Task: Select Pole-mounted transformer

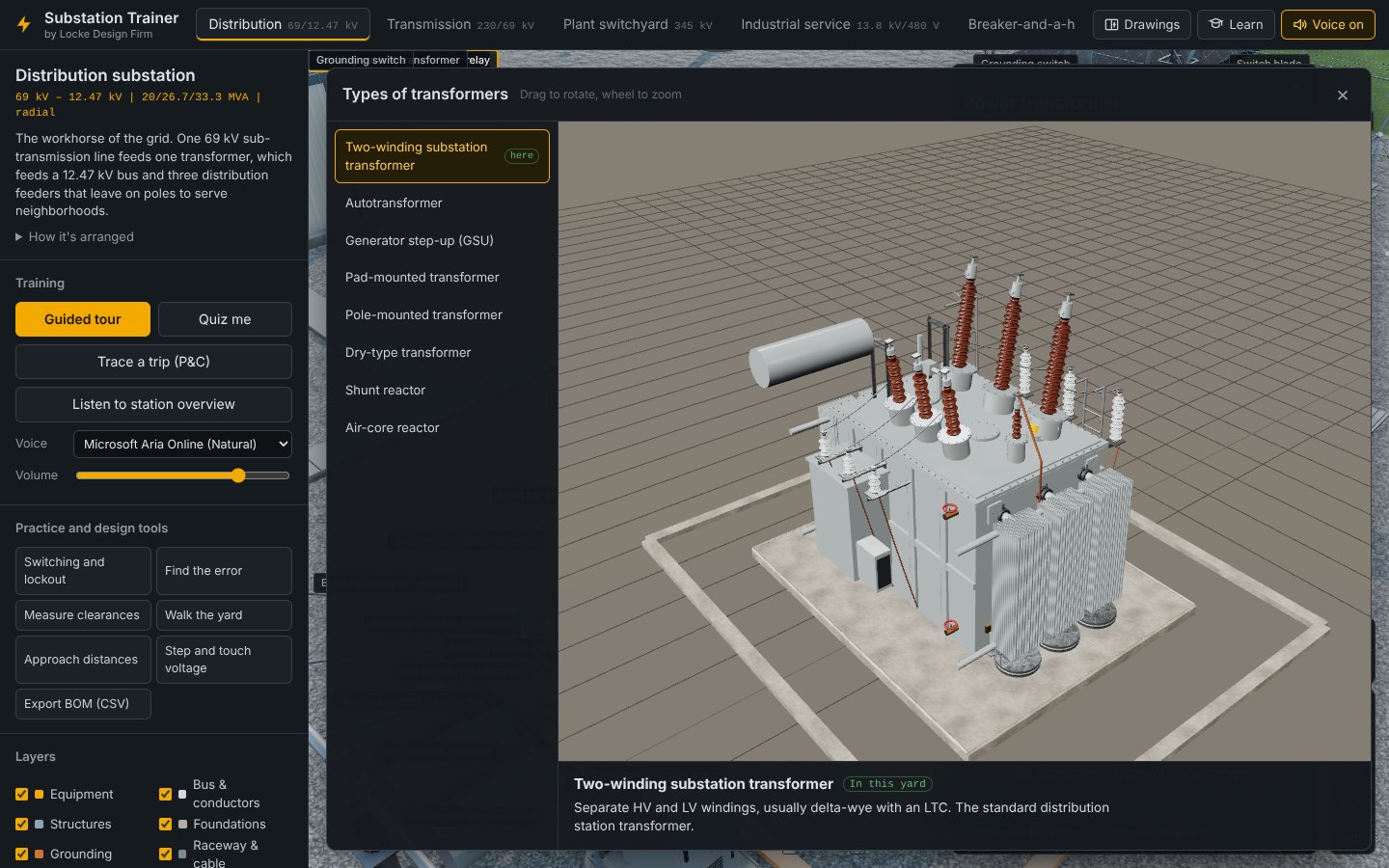Action: click(x=442, y=315)
